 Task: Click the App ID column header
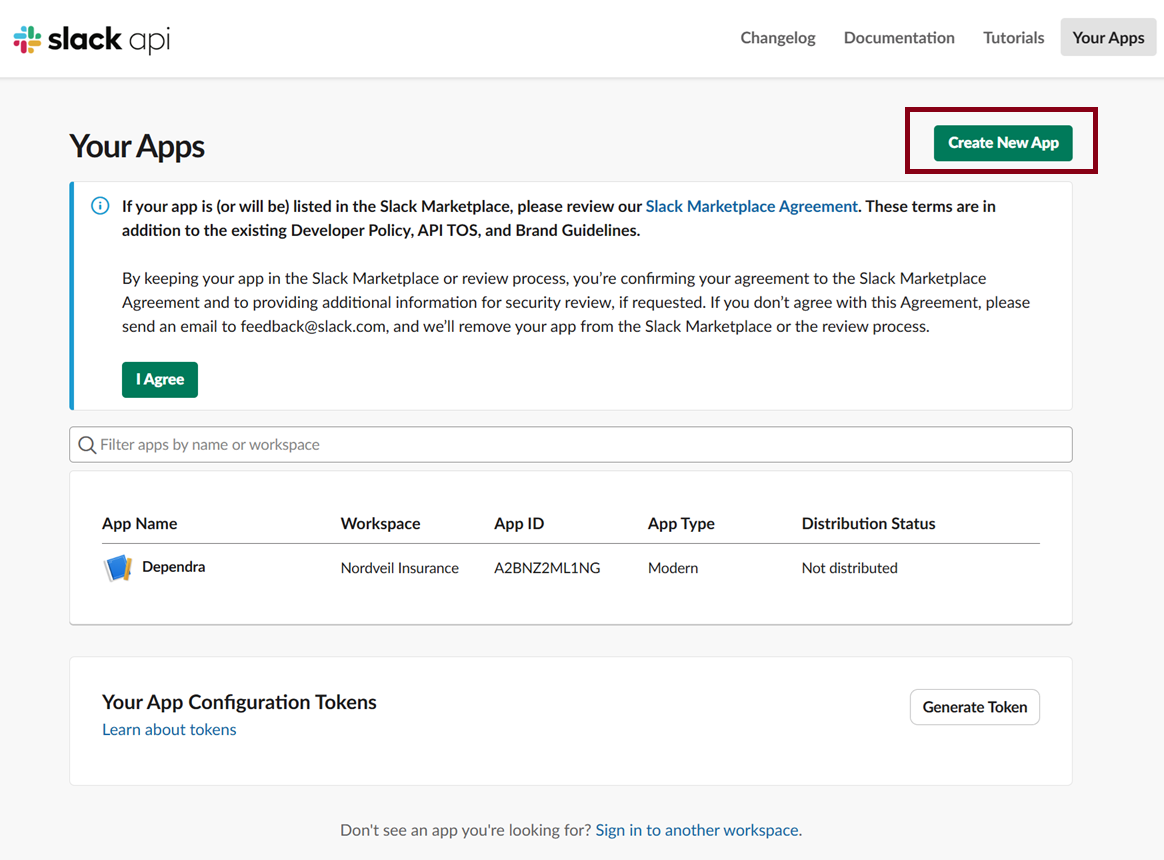(519, 524)
